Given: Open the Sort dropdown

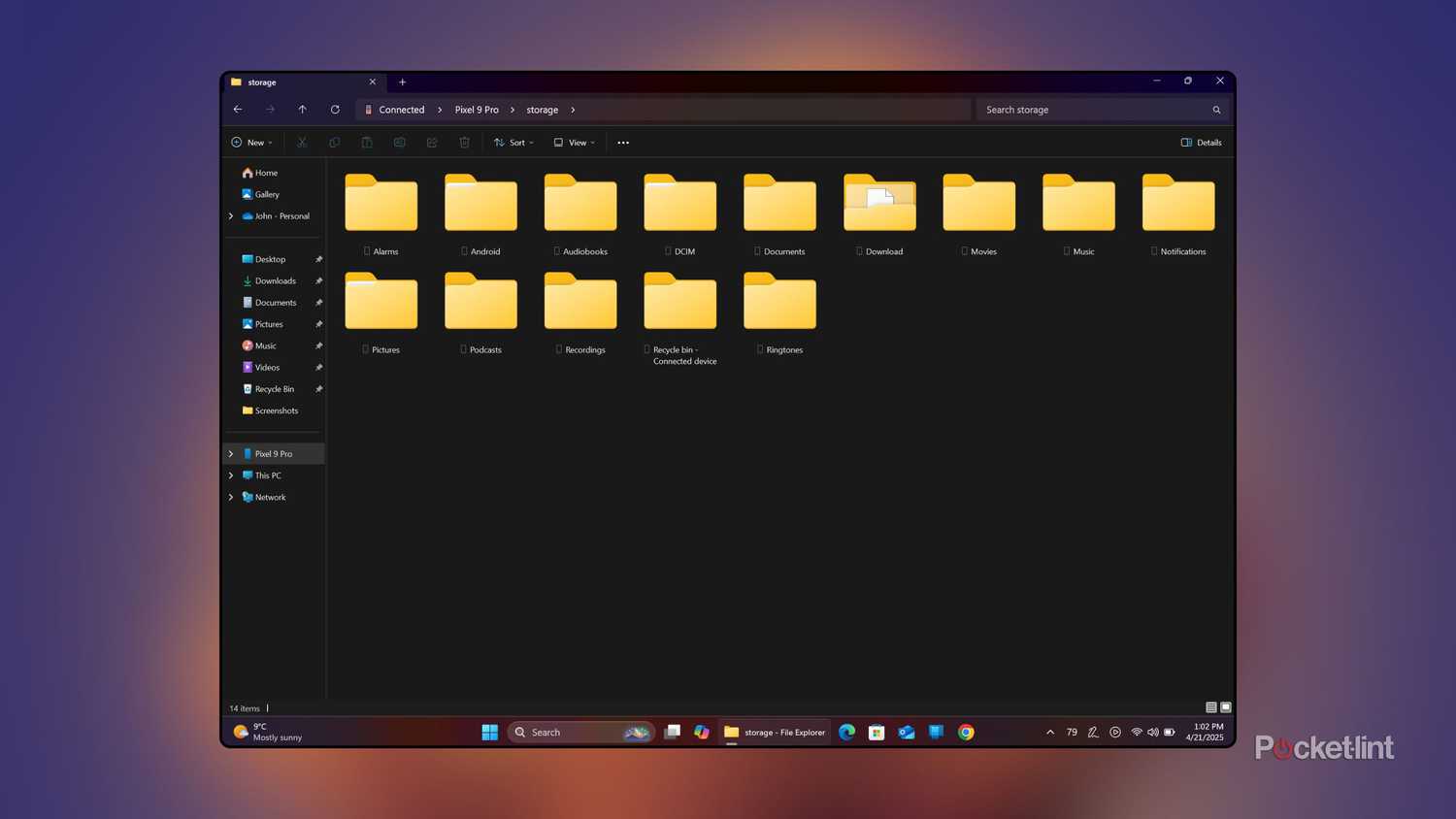Looking at the screenshot, I should pos(513,143).
